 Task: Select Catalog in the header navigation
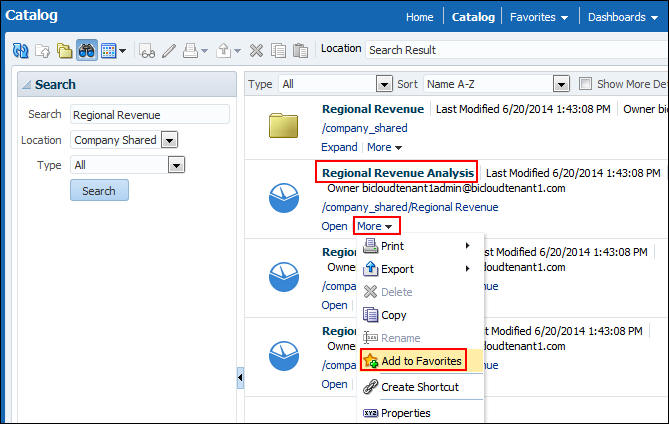(473, 17)
